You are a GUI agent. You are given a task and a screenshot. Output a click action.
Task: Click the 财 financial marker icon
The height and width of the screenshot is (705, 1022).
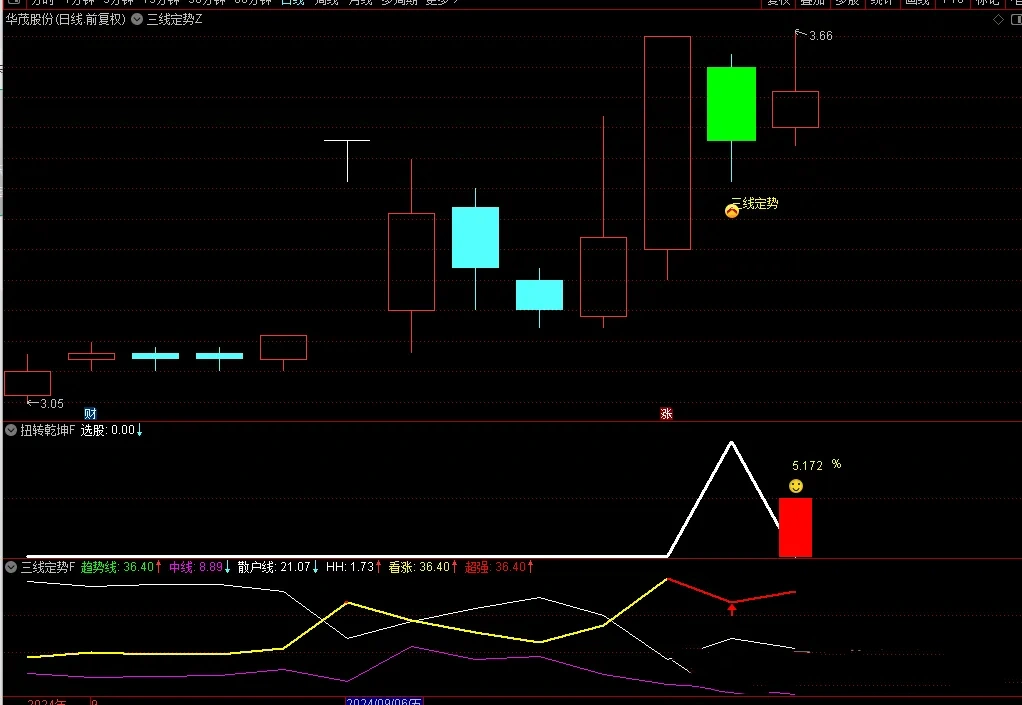[x=90, y=414]
